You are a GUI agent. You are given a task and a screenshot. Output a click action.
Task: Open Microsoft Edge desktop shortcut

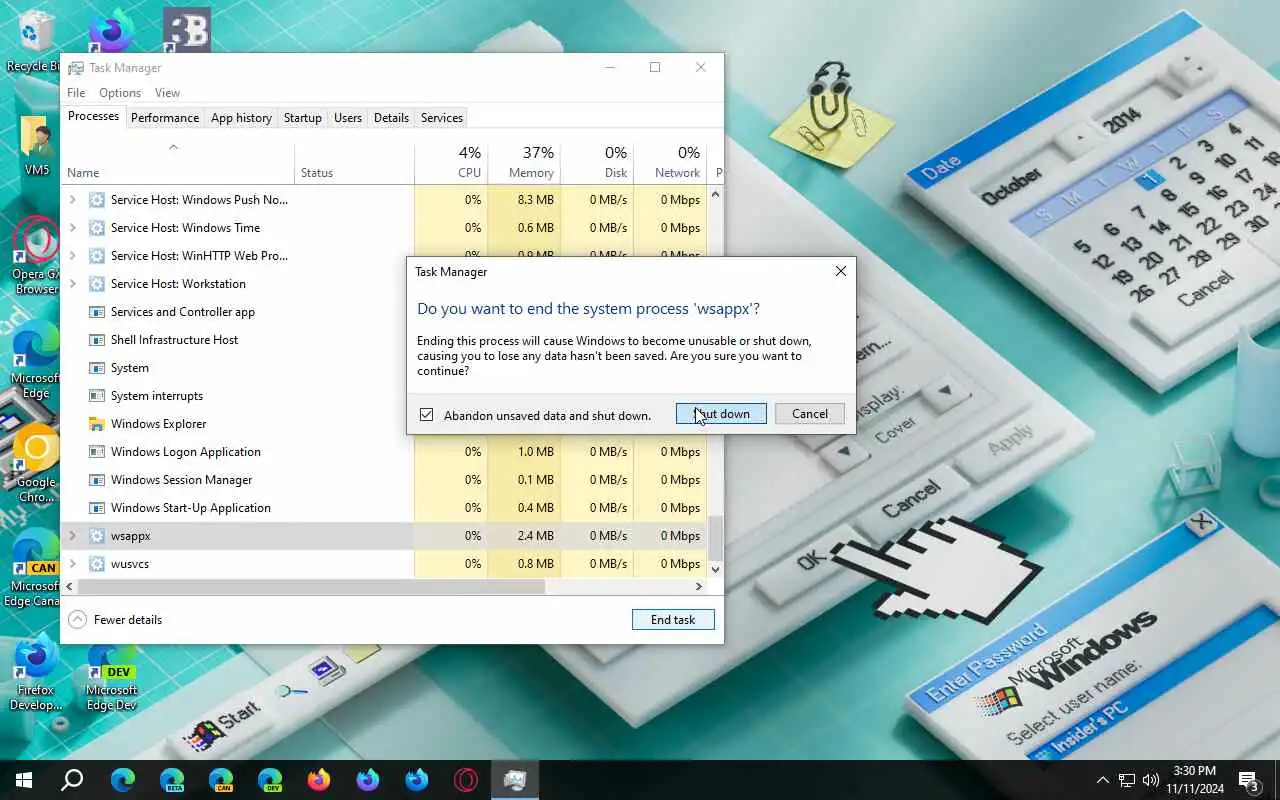[x=37, y=360]
